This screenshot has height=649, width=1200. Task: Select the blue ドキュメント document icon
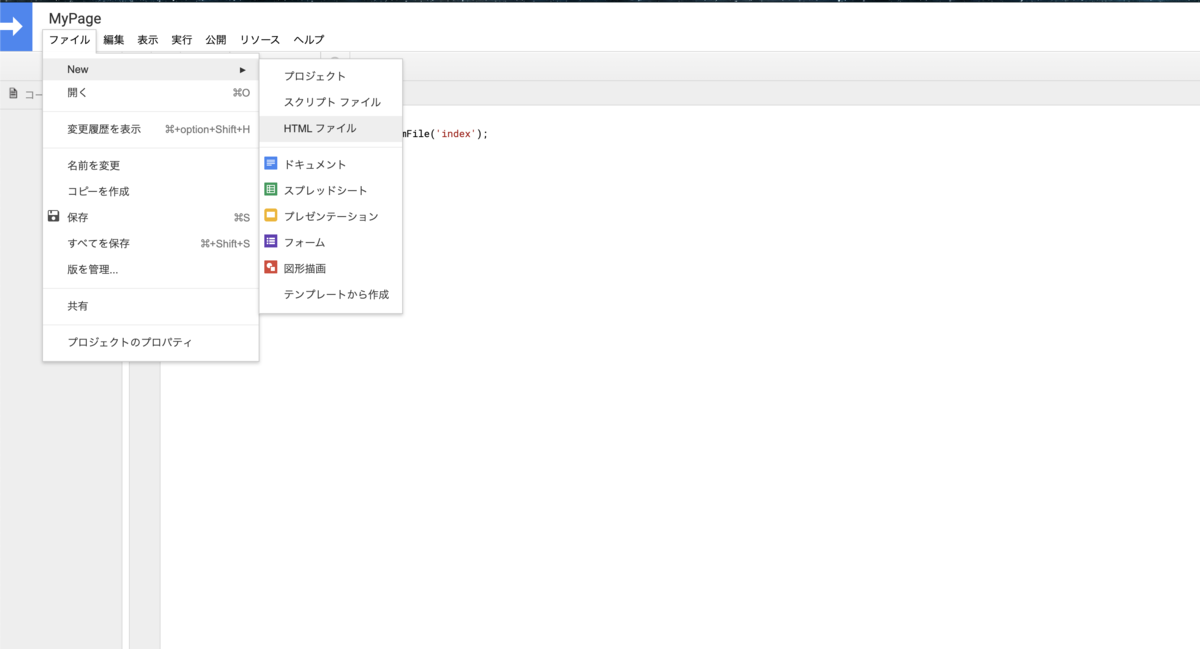point(271,163)
